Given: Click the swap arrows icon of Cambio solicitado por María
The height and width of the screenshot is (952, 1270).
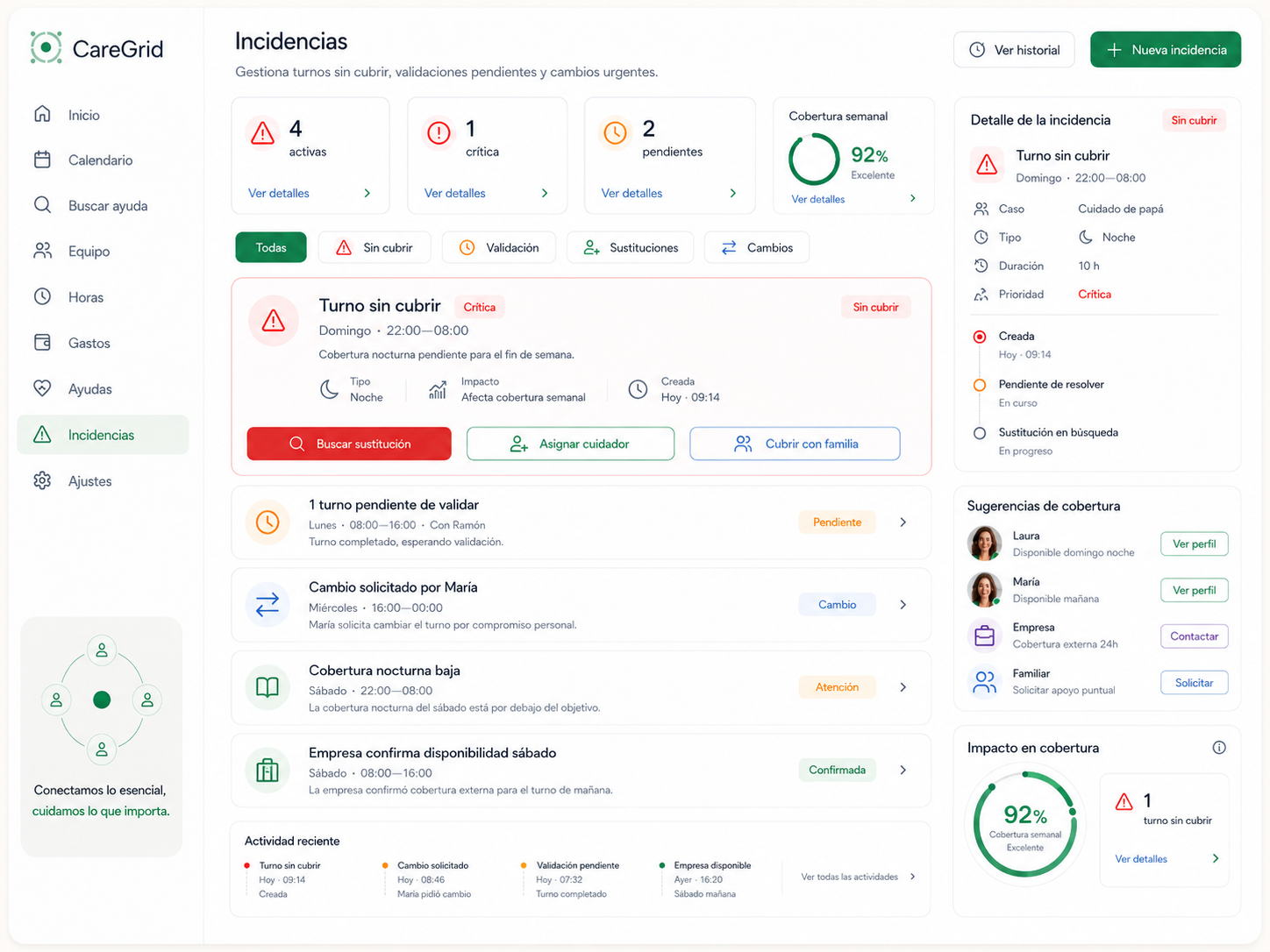Looking at the screenshot, I should tap(268, 605).
